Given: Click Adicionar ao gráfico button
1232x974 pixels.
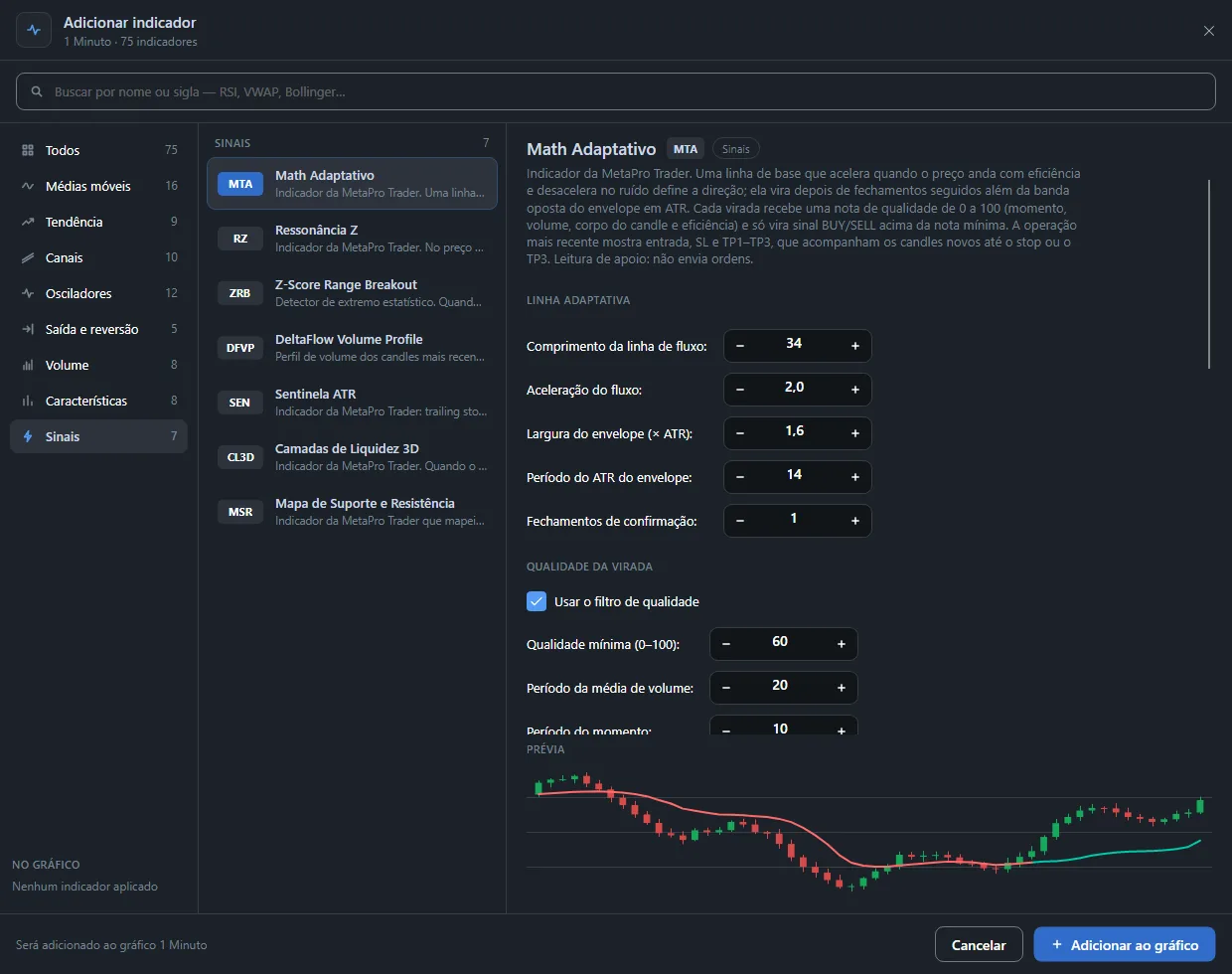Looking at the screenshot, I should point(1125,945).
